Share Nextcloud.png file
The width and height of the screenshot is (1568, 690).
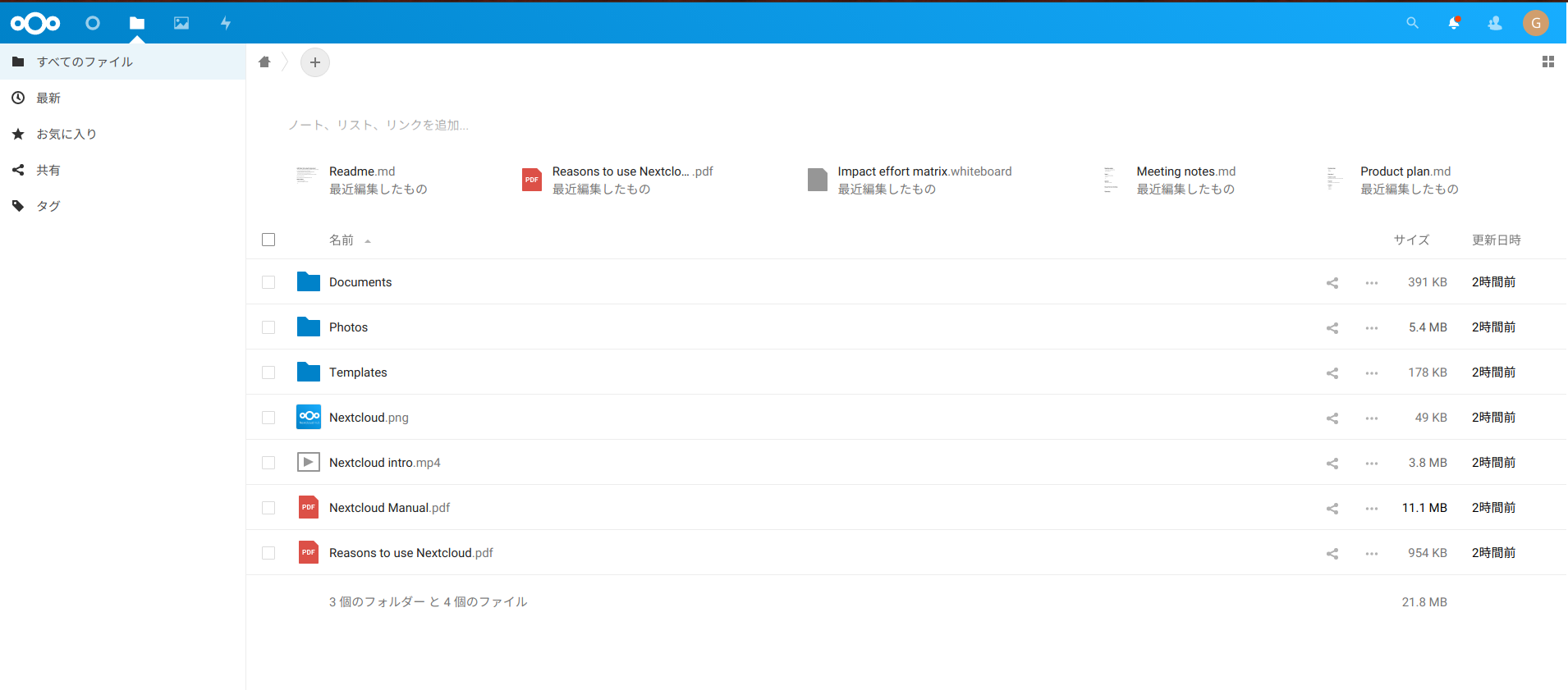pyautogui.click(x=1332, y=418)
